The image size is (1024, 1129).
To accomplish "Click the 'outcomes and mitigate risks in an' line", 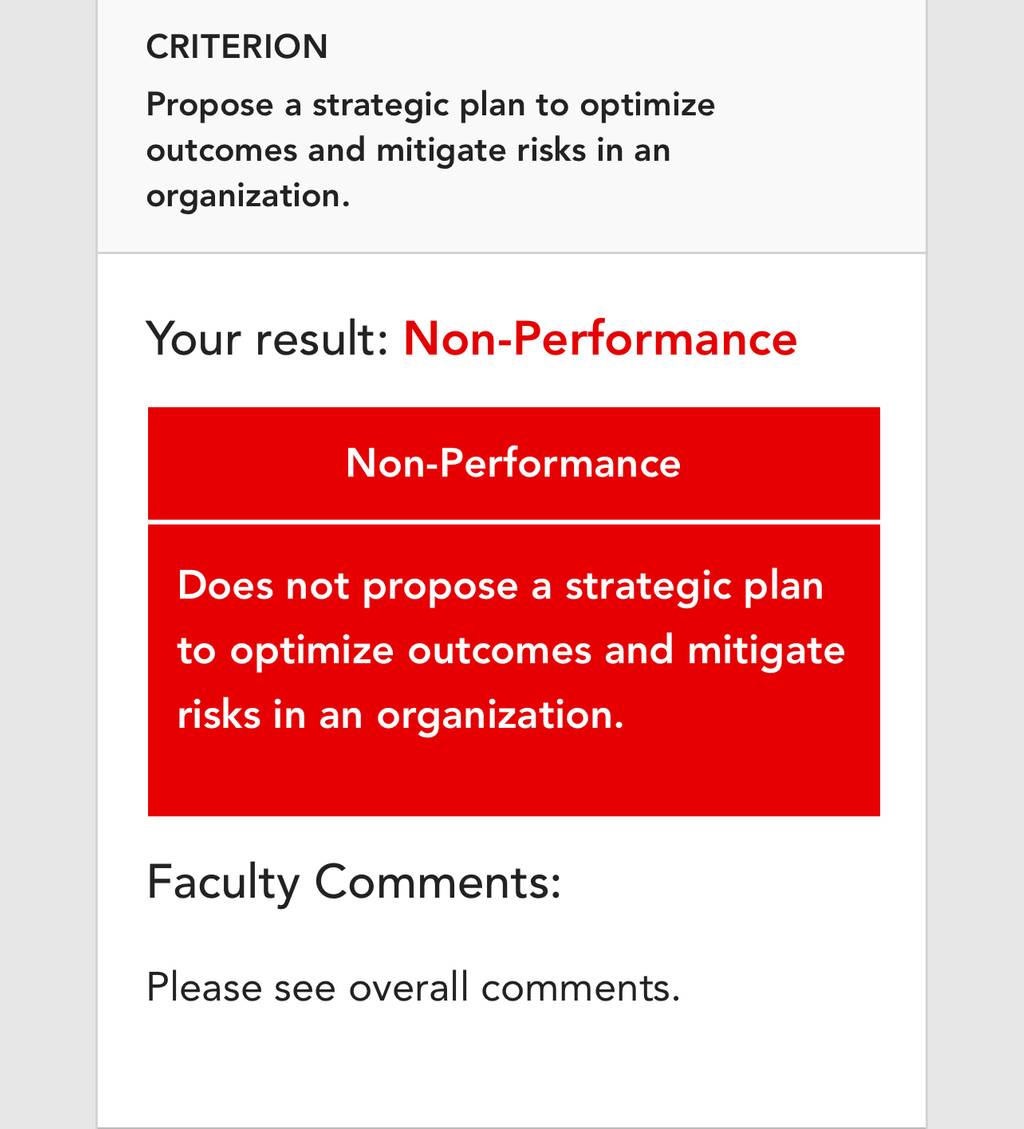I will pos(408,150).
